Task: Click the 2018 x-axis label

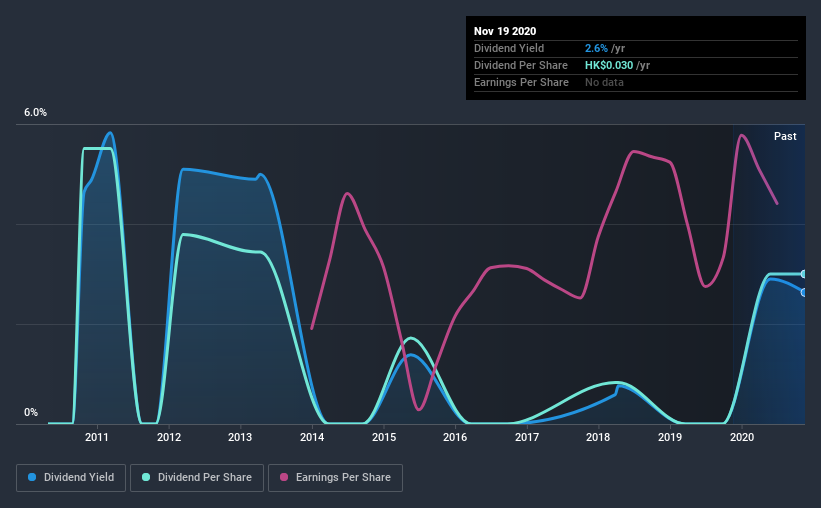Action: coord(598,437)
